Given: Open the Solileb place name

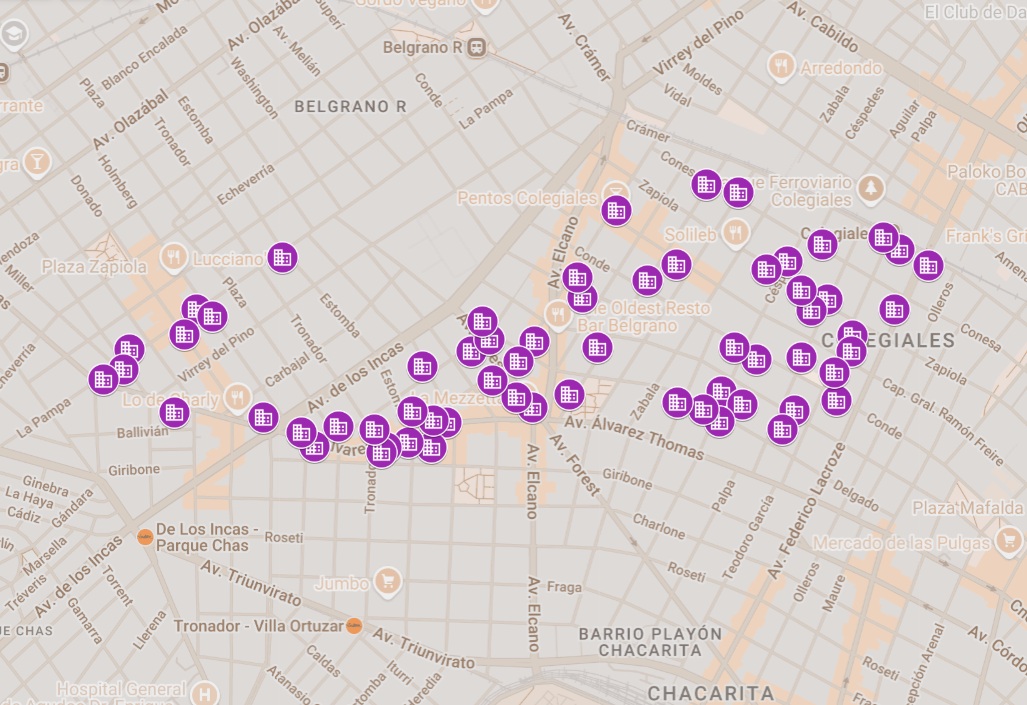Looking at the screenshot, I should click(x=690, y=235).
